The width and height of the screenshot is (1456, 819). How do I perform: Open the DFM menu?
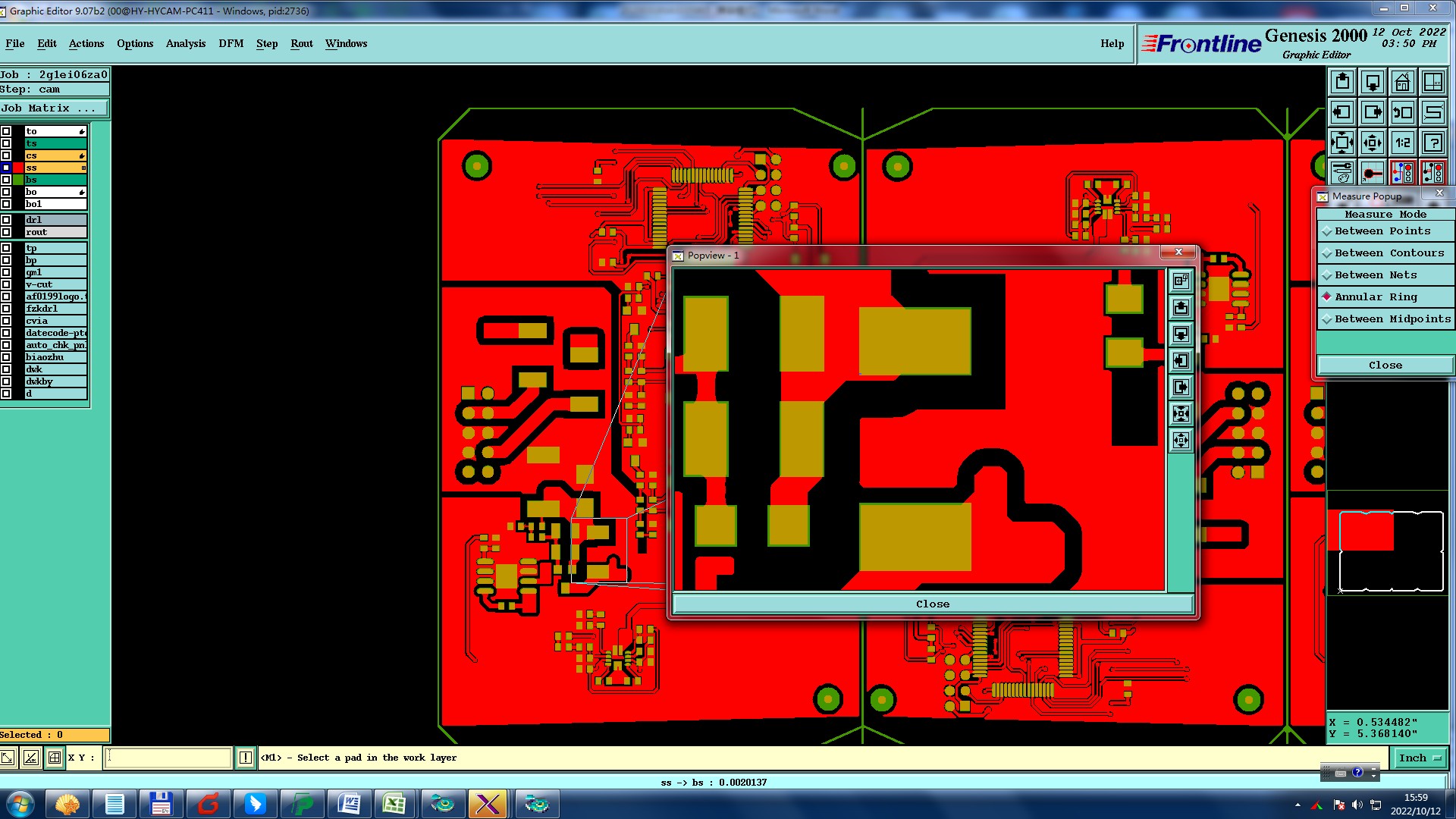click(231, 43)
